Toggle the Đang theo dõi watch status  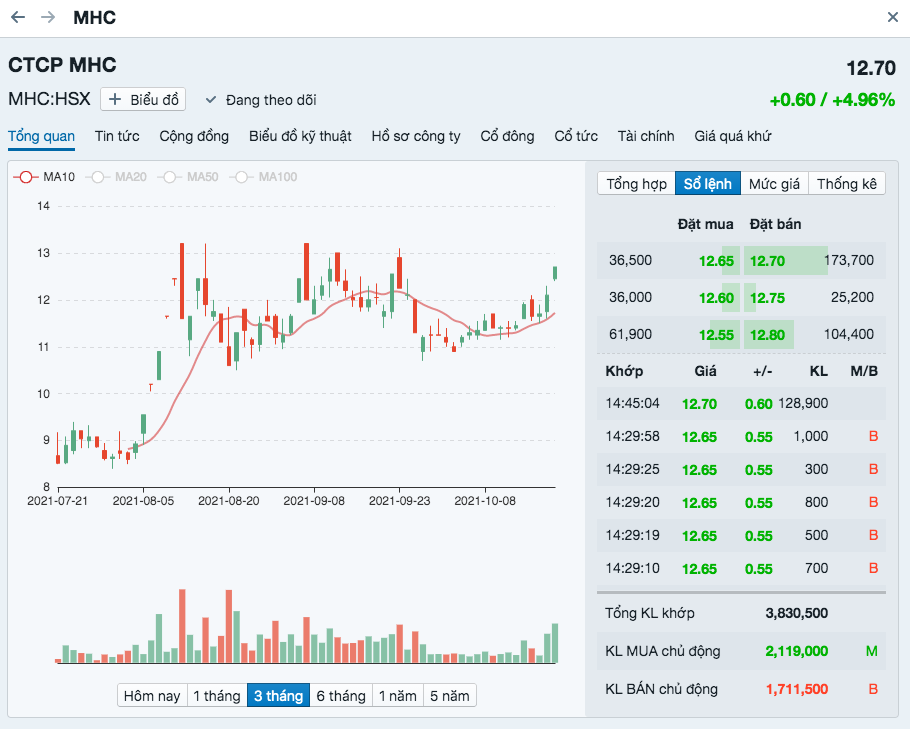(x=261, y=100)
